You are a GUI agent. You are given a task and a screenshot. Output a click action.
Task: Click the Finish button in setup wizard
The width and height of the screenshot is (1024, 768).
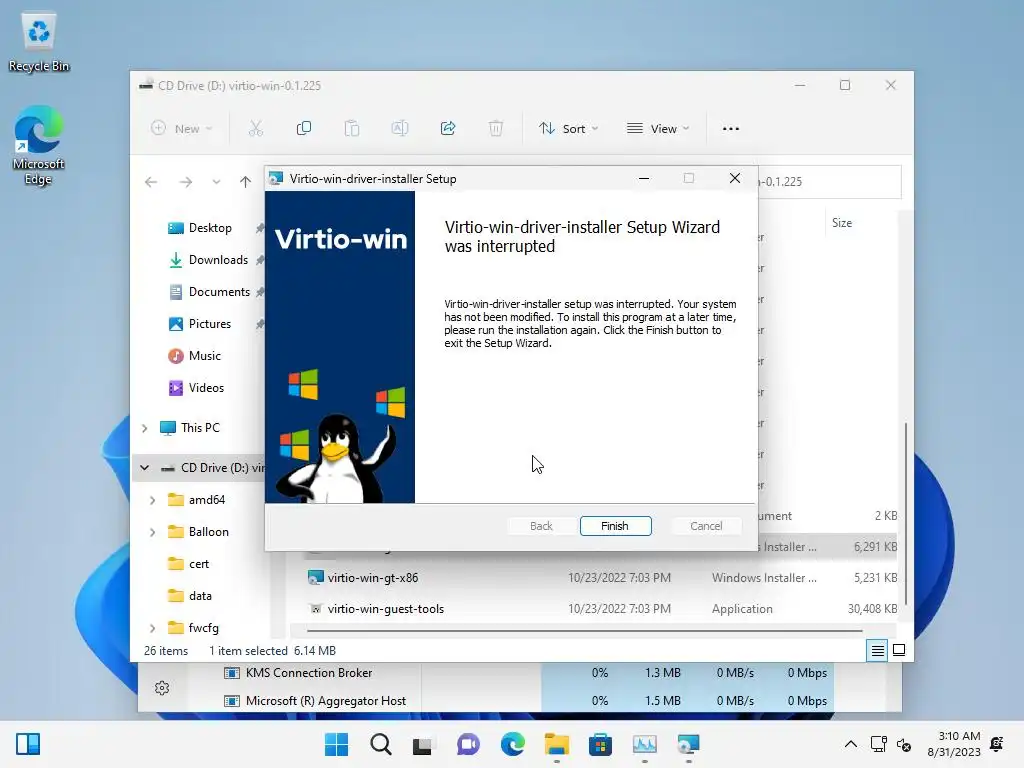pos(615,526)
